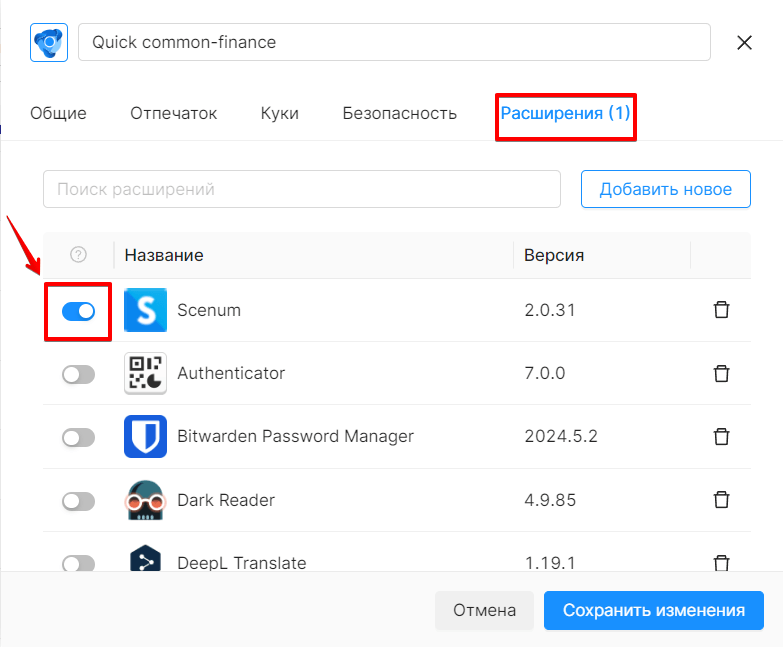Switch to the Безопасность tab
Screen dimensions: 783x647
[x=399, y=113]
